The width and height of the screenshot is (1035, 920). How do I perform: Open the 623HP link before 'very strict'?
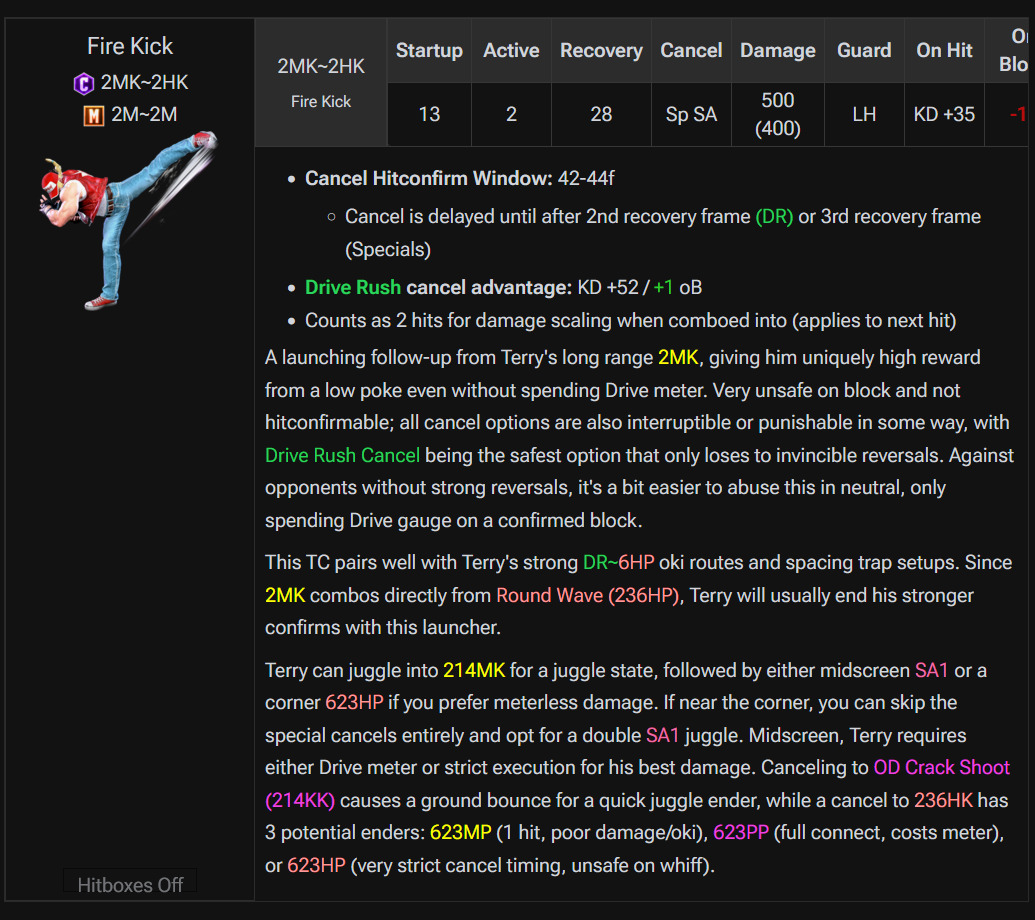tap(316, 866)
